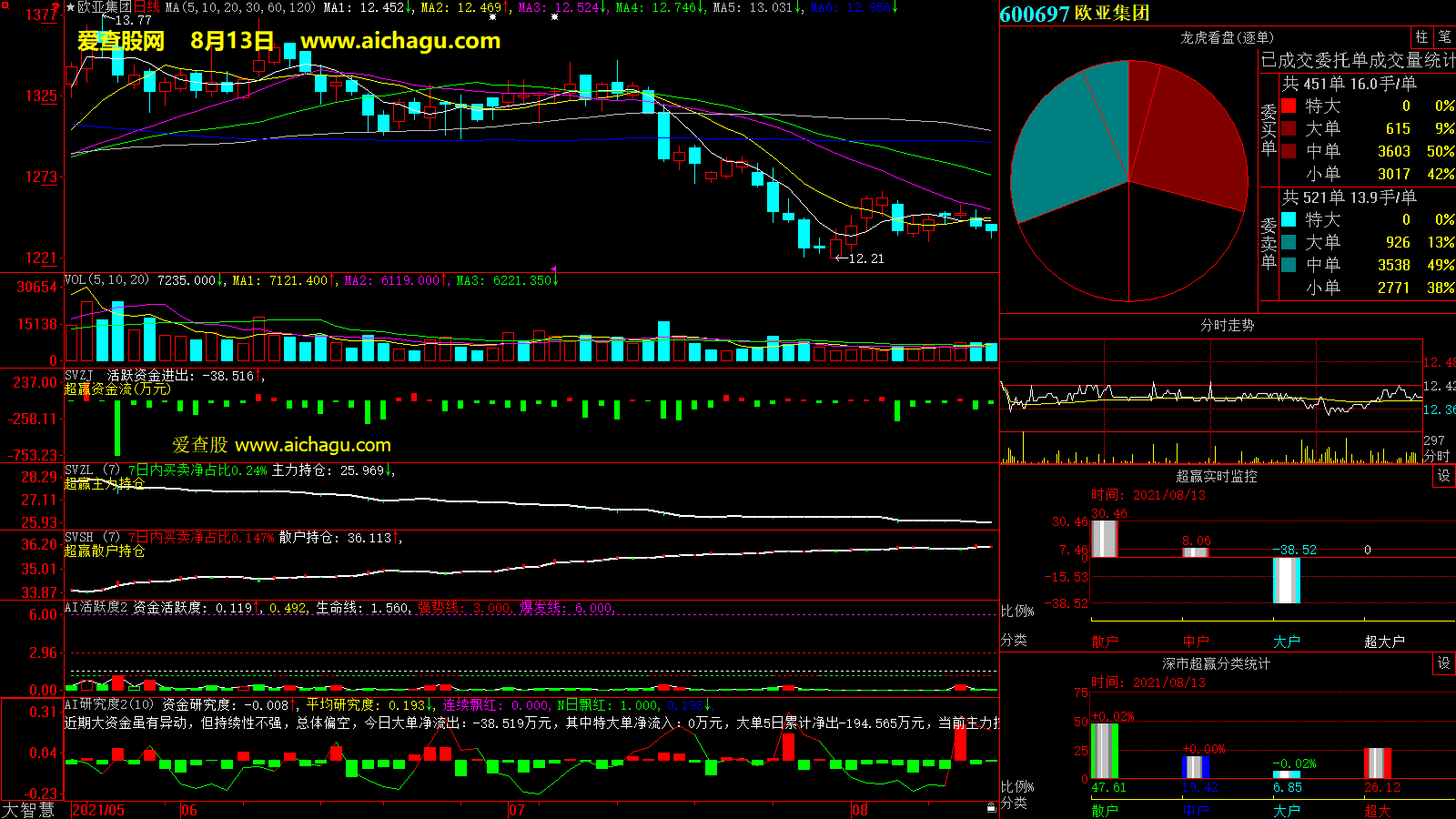The height and width of the screenshot is (819, 1456).
Task: Click the 柱 bar-chart view button
Action: tap(1421, 37)
